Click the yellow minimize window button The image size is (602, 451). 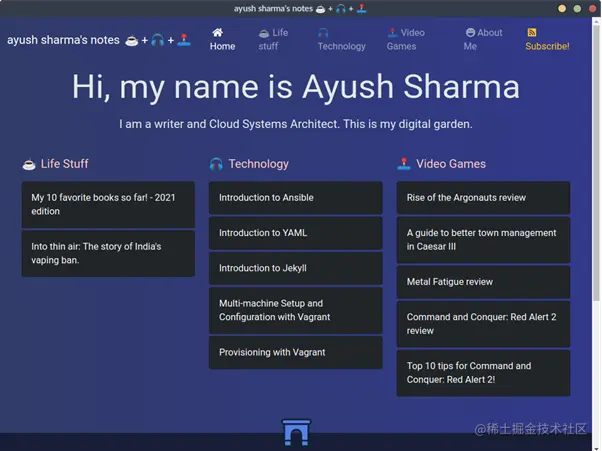562,8
